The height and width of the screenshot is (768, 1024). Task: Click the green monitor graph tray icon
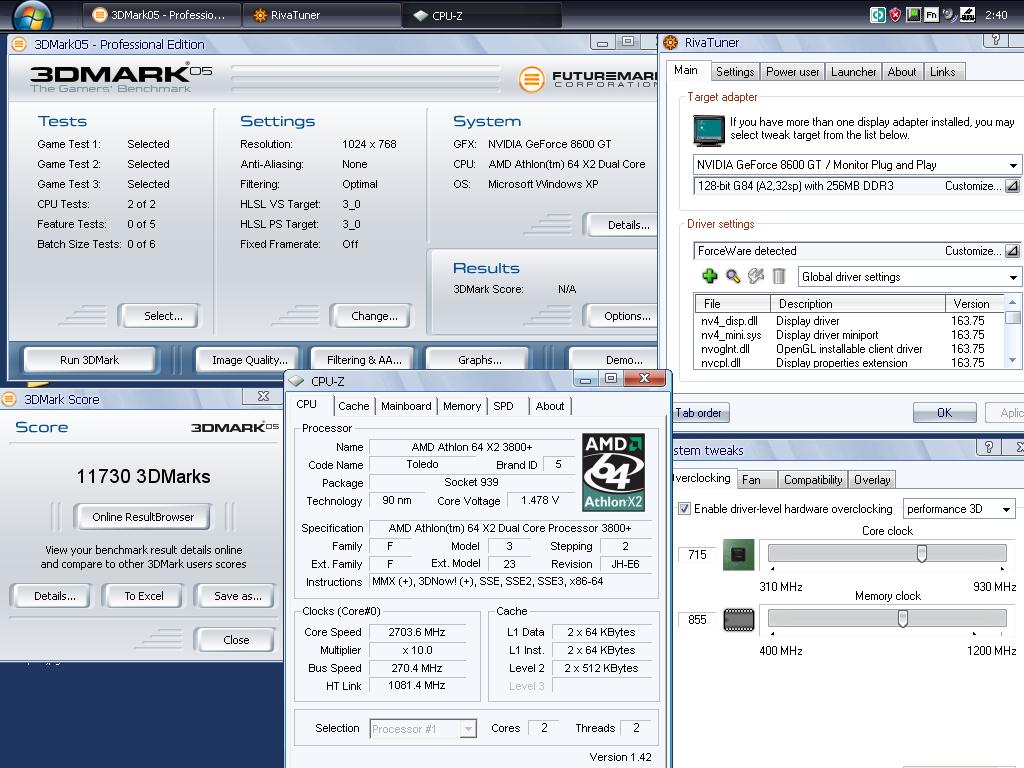[914, 14]
